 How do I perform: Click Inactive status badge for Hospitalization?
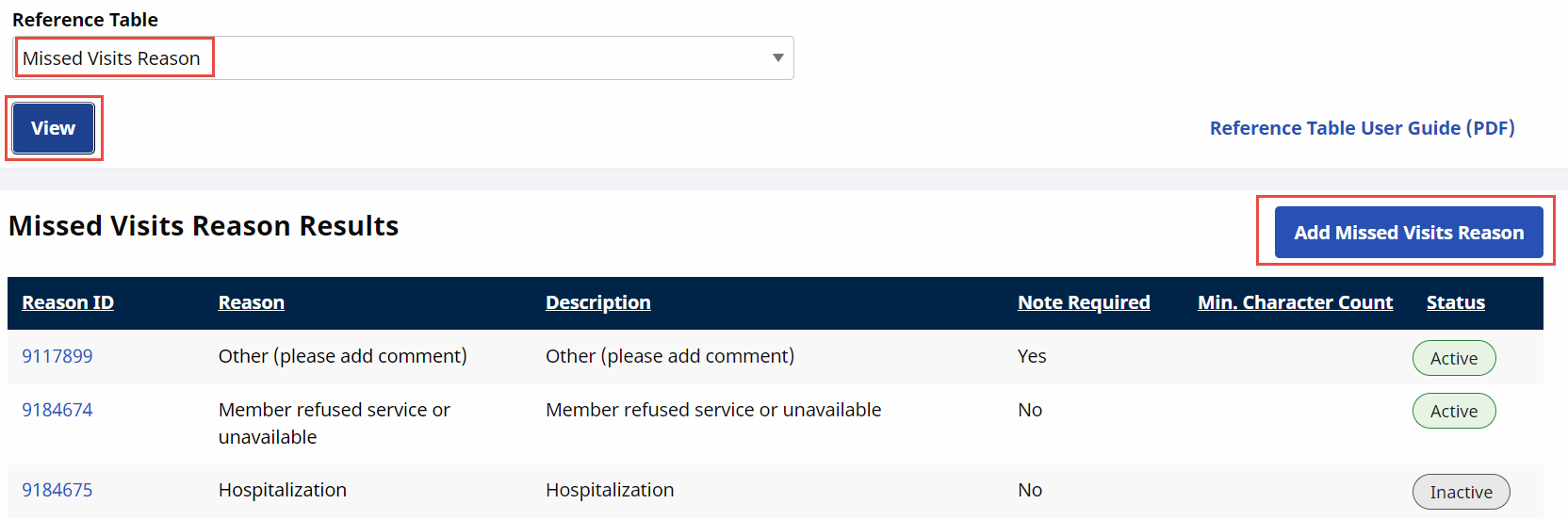click(1461, 492)
